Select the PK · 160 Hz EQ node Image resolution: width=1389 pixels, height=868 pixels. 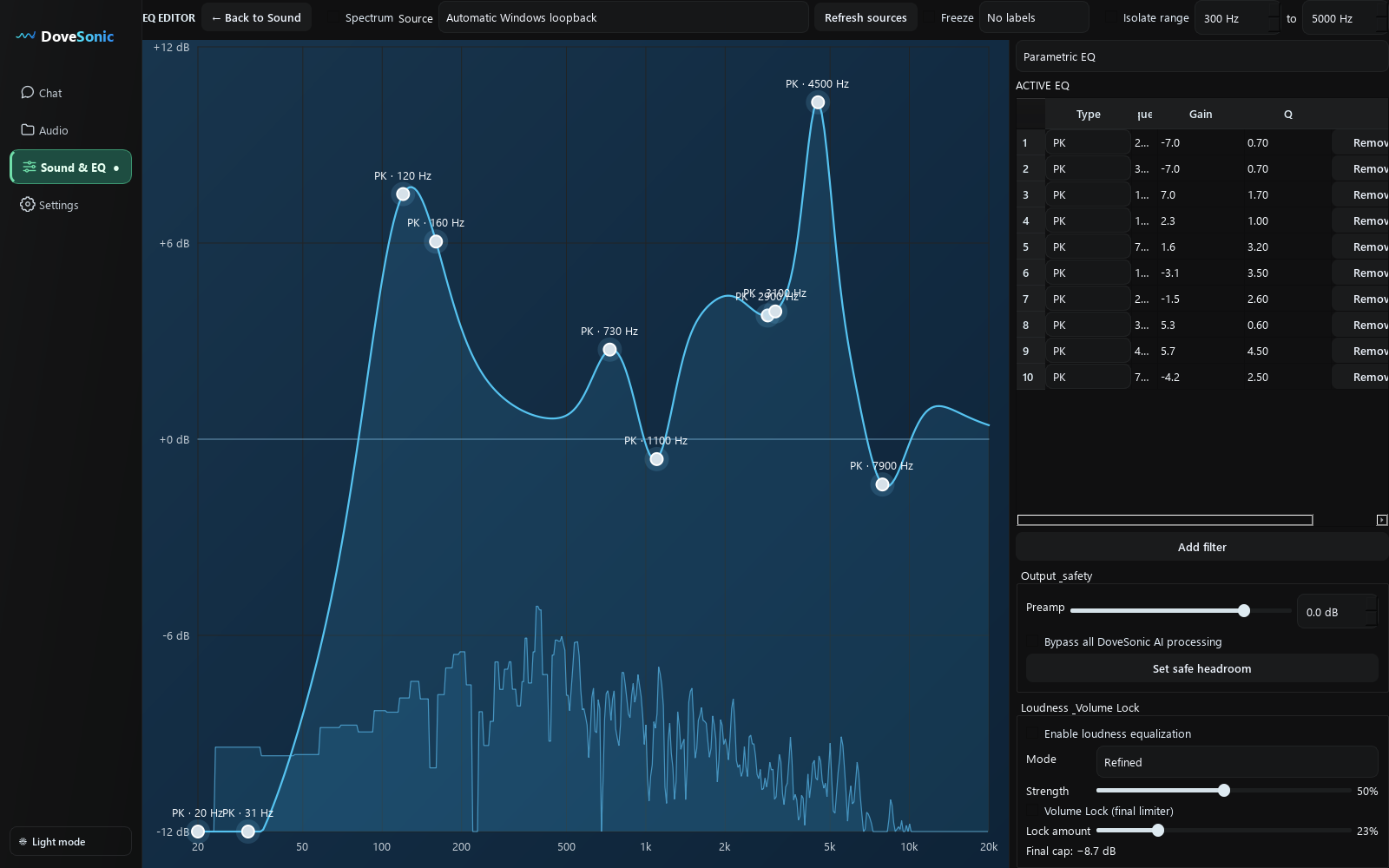[436, 241]
